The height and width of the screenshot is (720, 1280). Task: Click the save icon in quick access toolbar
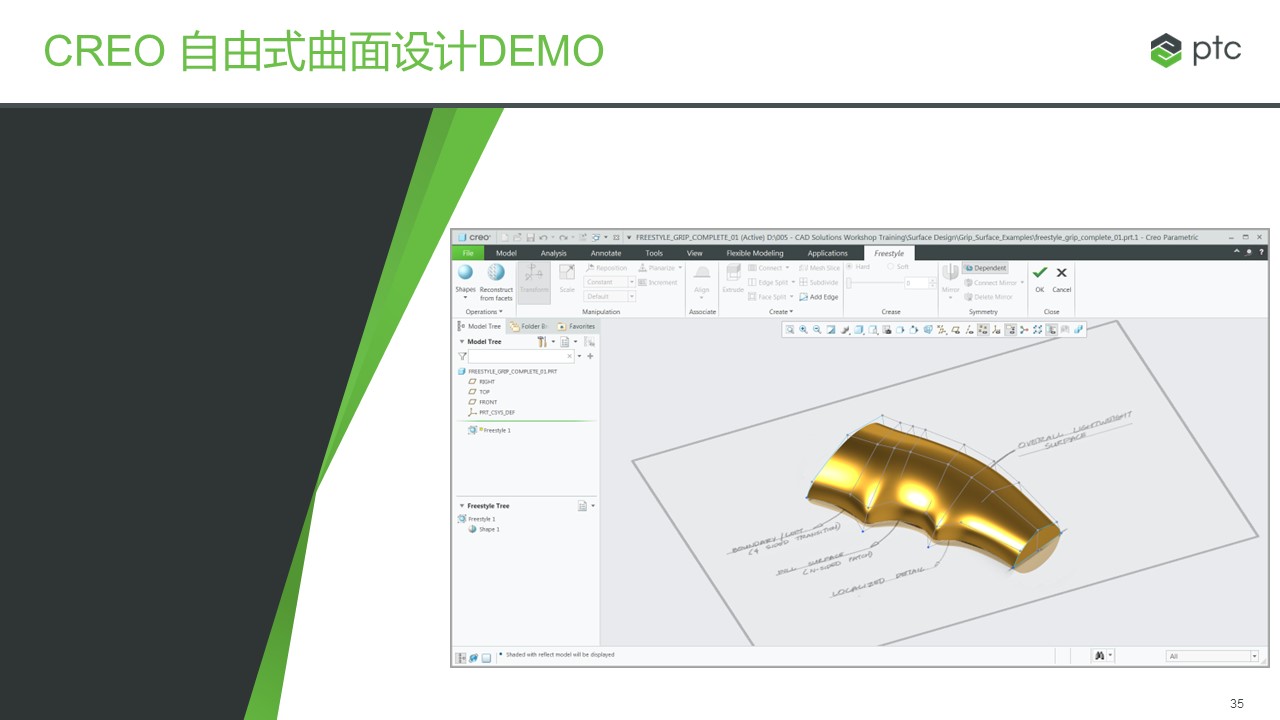530,237
